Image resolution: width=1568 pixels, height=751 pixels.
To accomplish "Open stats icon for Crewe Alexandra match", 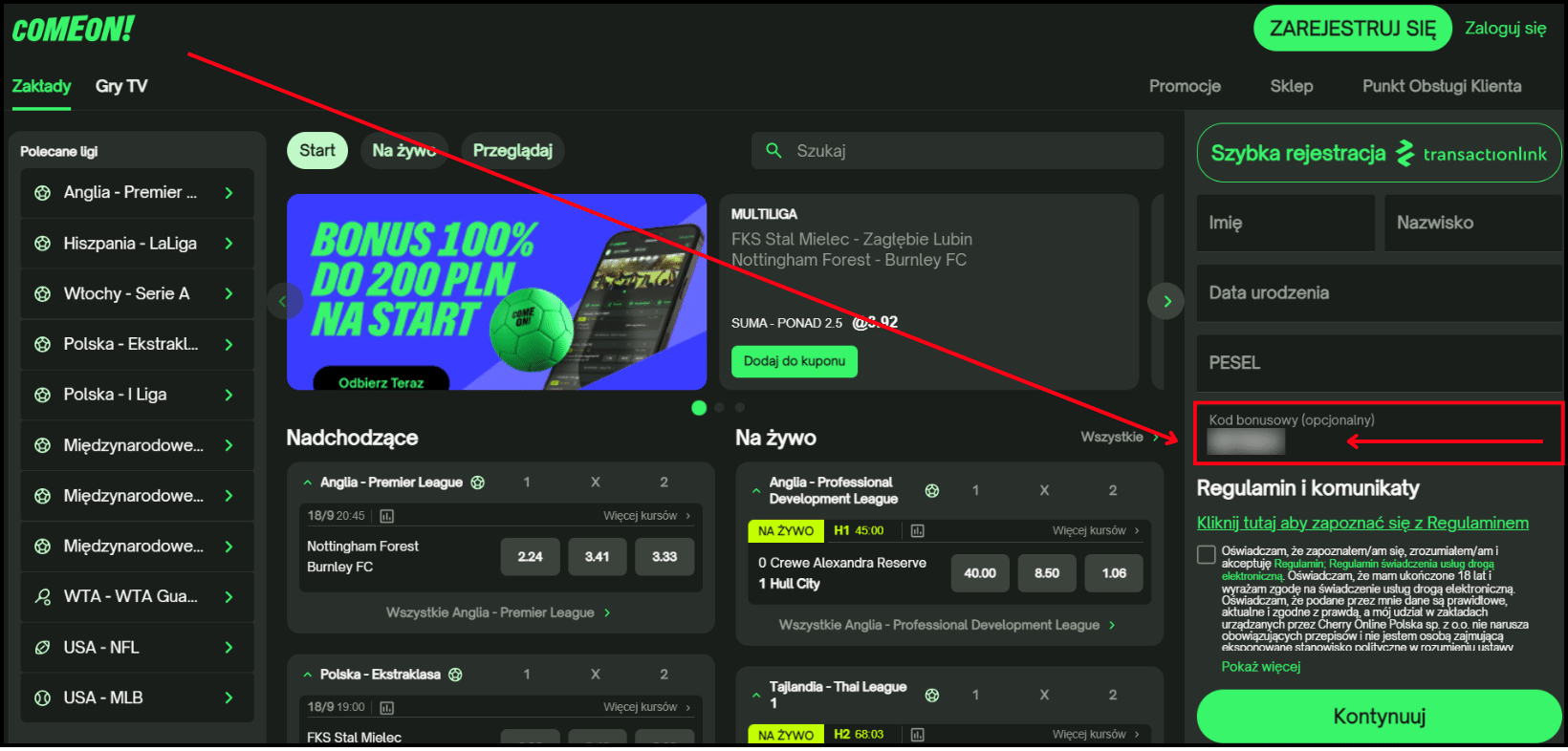I will click(917, 531).
